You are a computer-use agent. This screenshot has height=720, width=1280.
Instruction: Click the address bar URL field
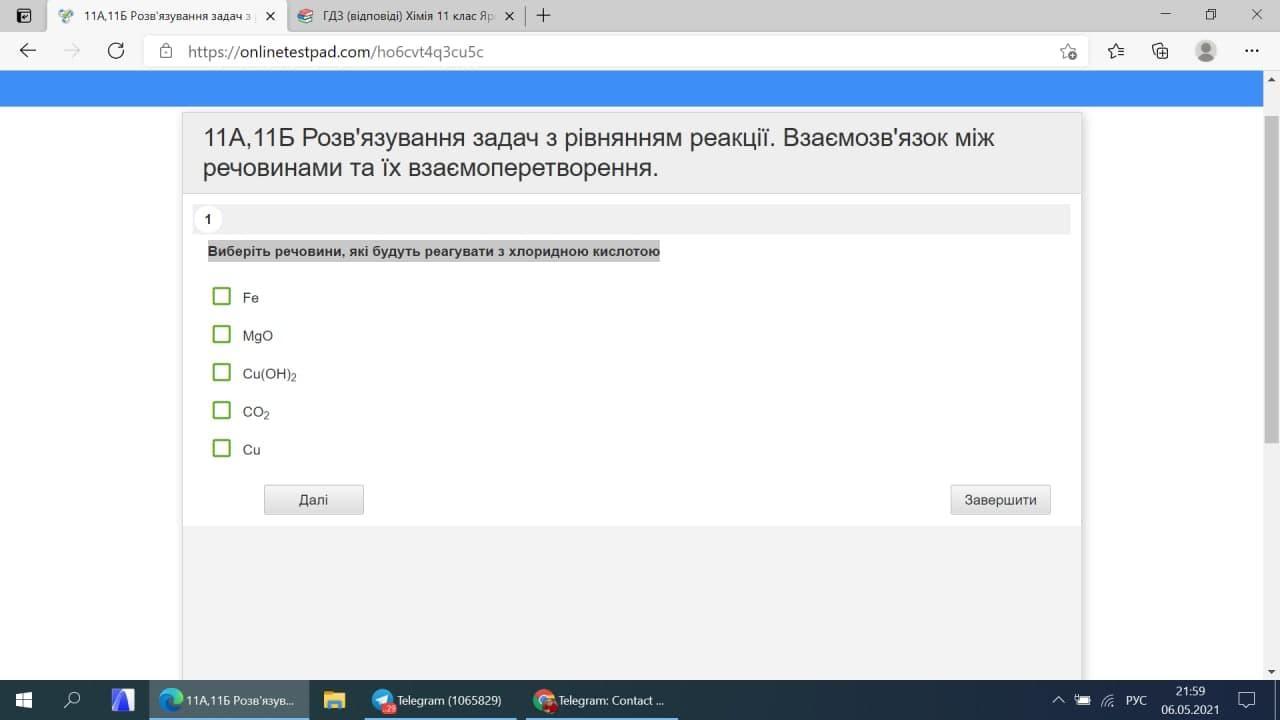600,52
